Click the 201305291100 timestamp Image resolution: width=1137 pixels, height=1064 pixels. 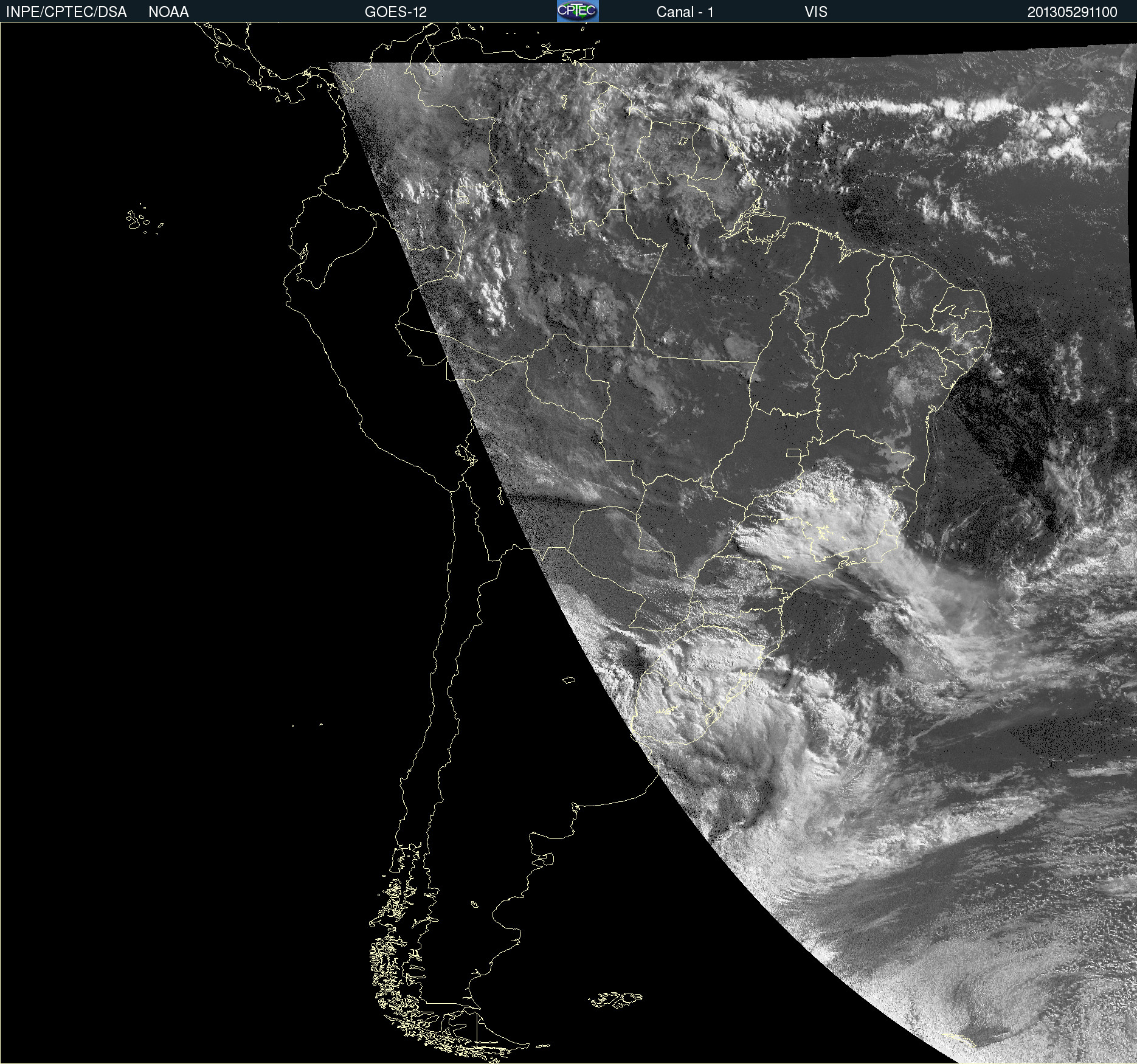coord(1073,12)
